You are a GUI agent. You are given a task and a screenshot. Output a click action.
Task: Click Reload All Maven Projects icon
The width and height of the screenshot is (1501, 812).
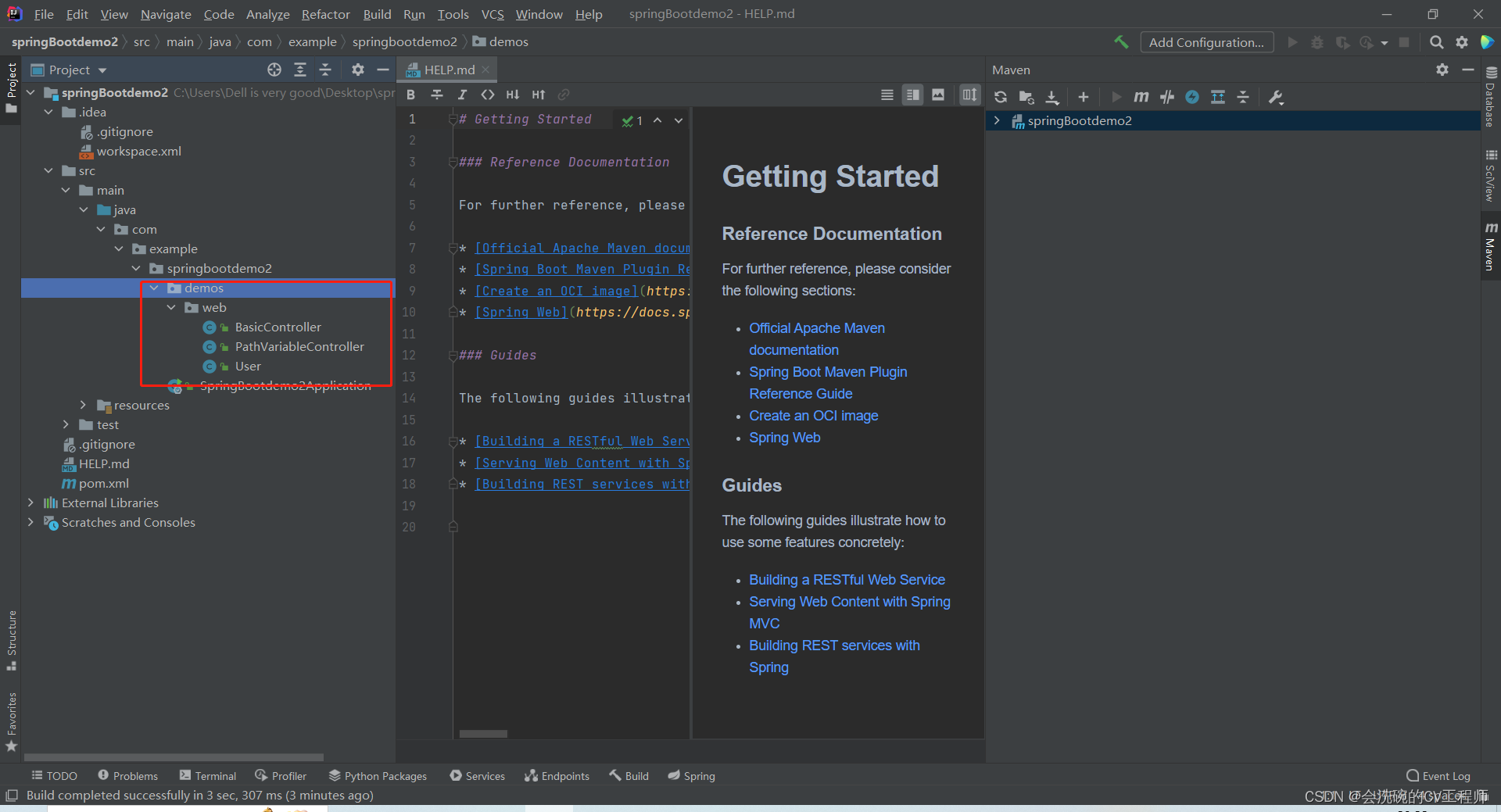point(1001,97)
